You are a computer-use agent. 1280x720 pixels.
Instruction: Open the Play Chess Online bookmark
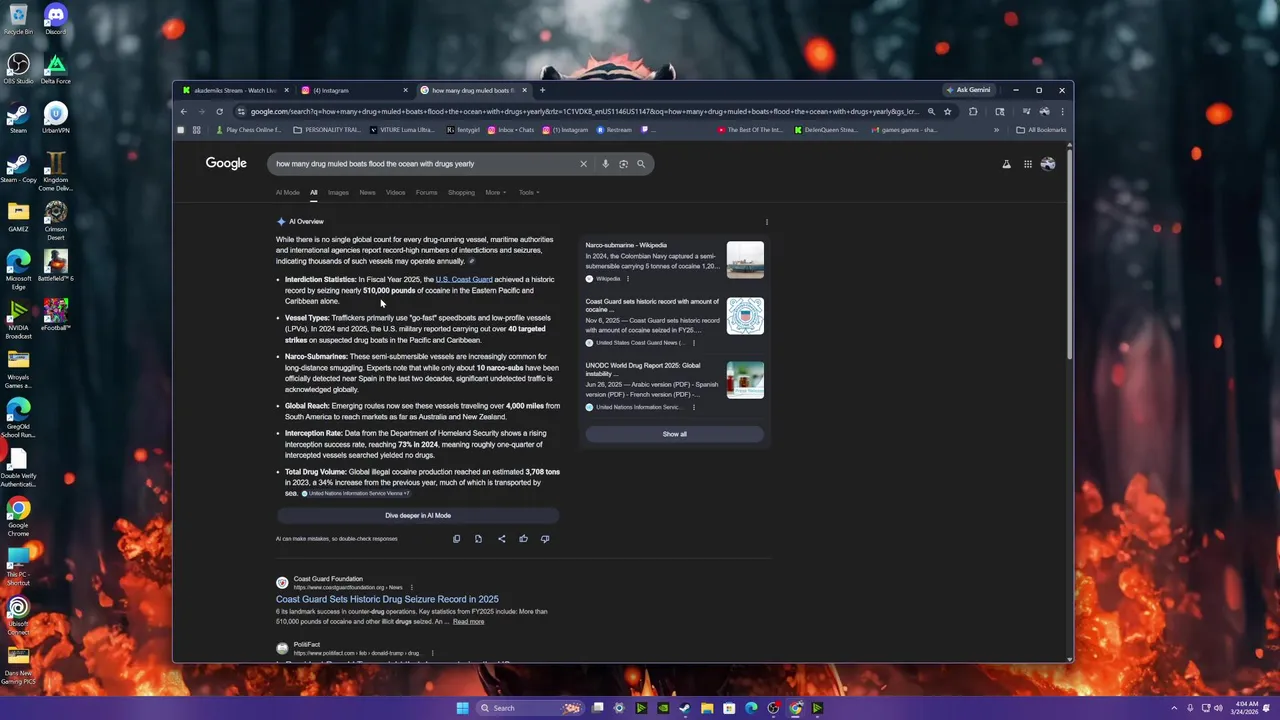coord(249,130)
